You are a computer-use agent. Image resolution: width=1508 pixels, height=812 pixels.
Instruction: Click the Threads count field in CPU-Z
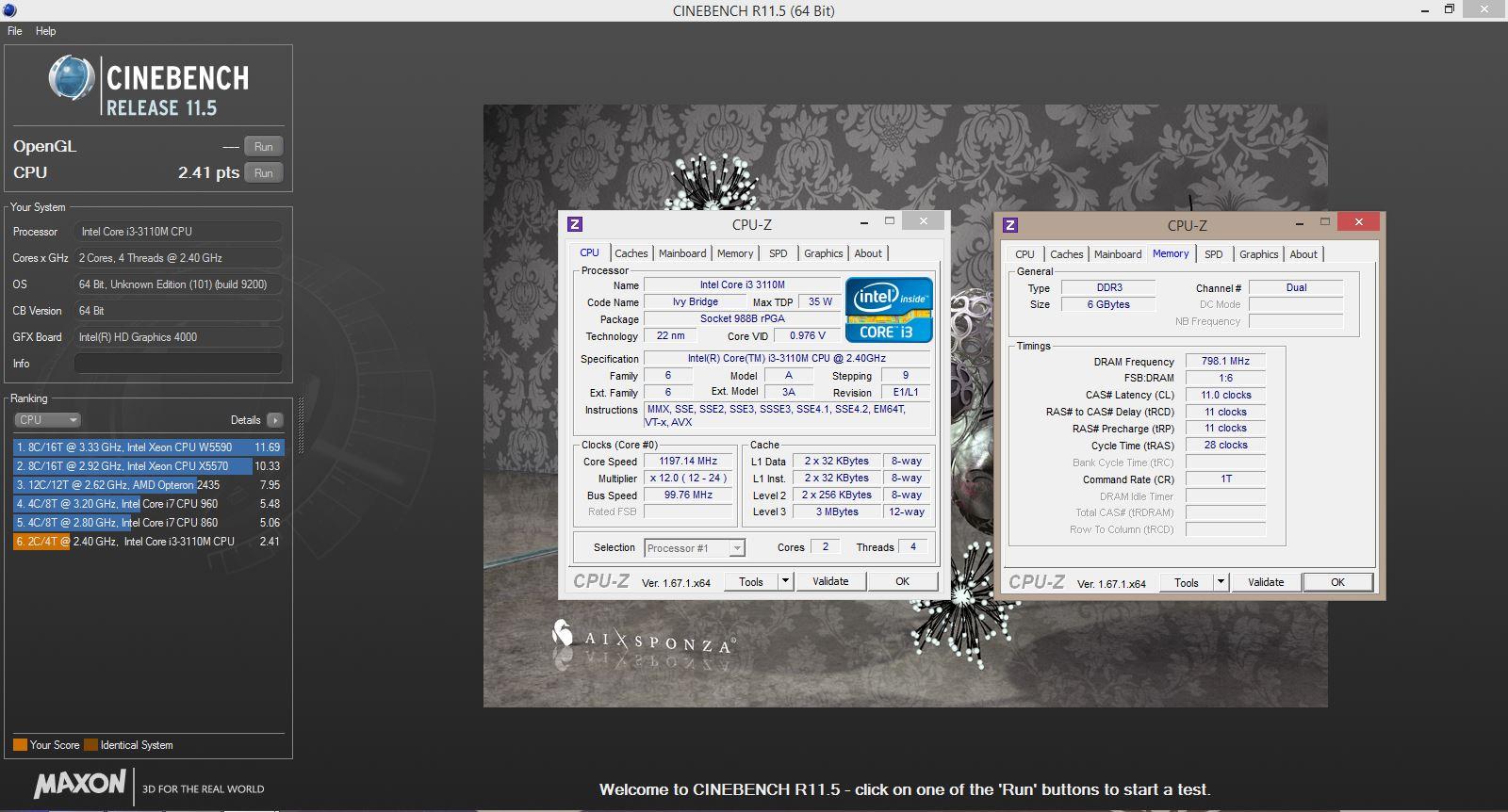pyautogui.click(x=913, y=547)
